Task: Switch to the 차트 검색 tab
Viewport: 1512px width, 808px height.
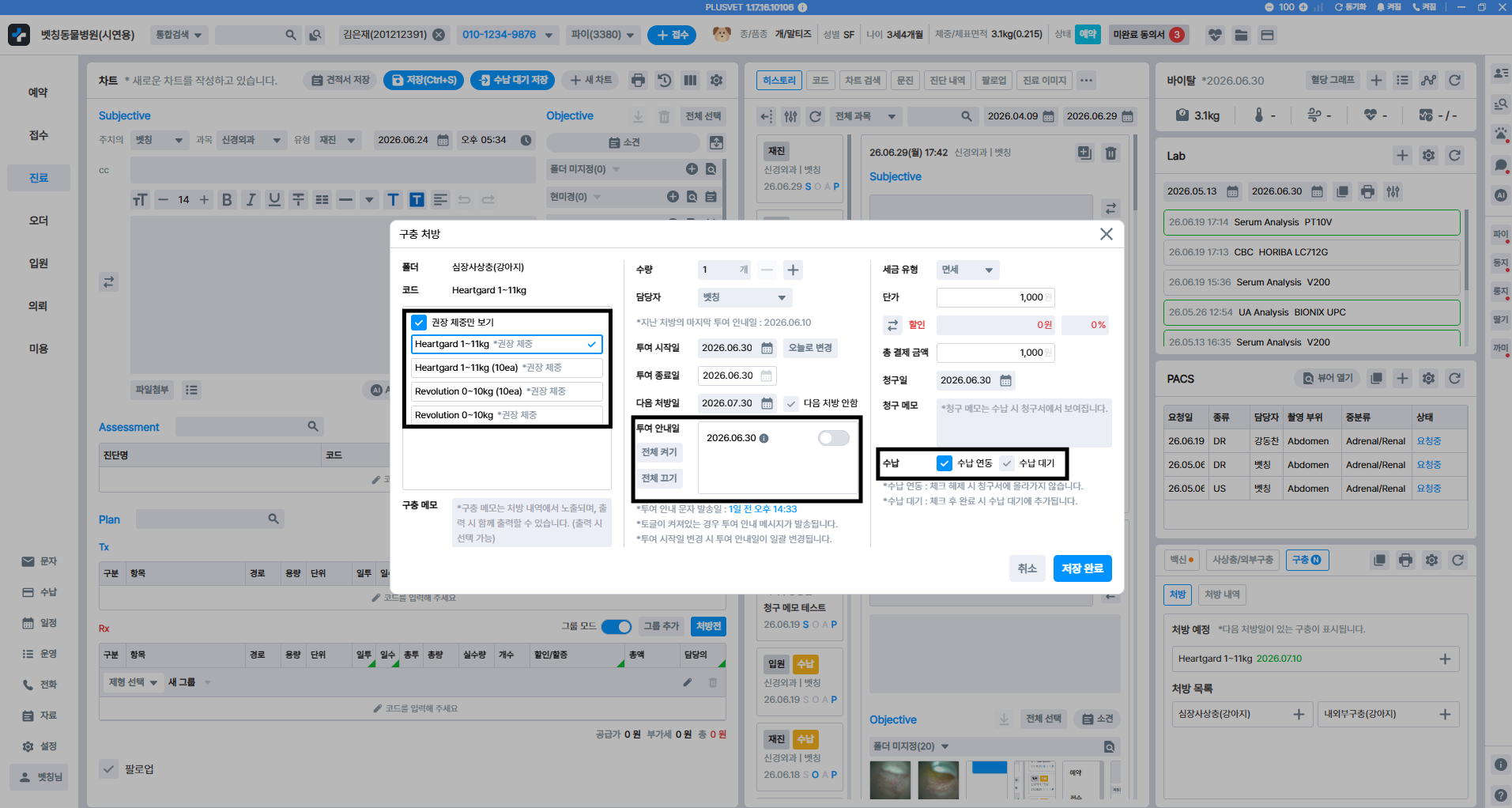Action: pos(862,80)
